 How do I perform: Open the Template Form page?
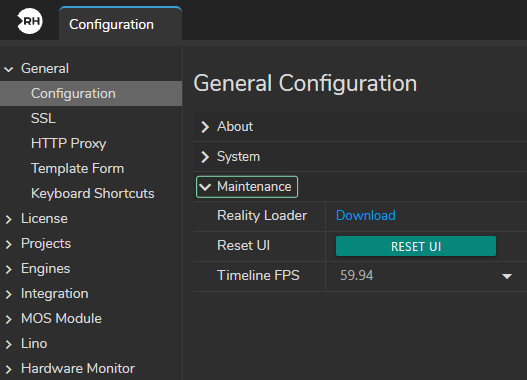point(78,168)
